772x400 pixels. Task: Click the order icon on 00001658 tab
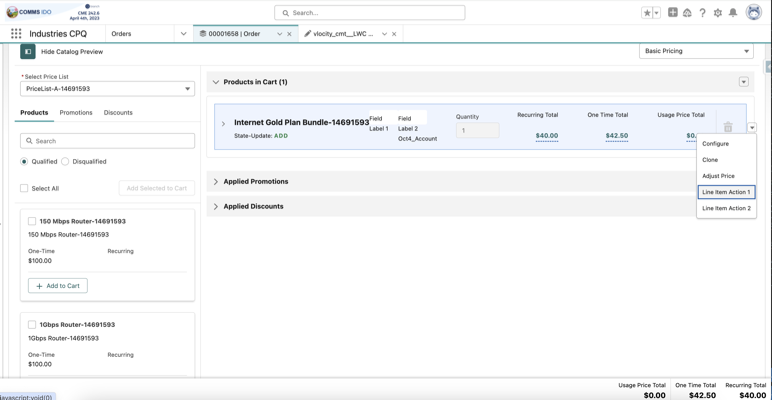point(202,33)
